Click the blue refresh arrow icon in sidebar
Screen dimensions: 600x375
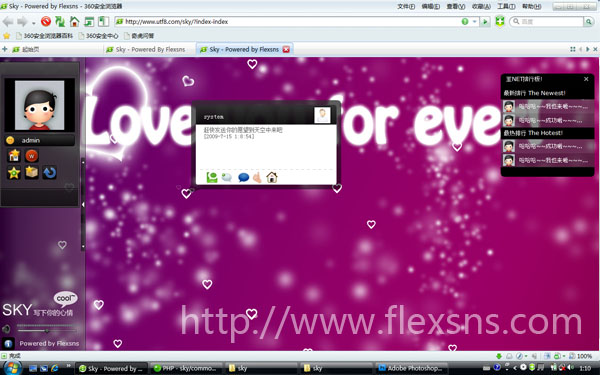49,173
